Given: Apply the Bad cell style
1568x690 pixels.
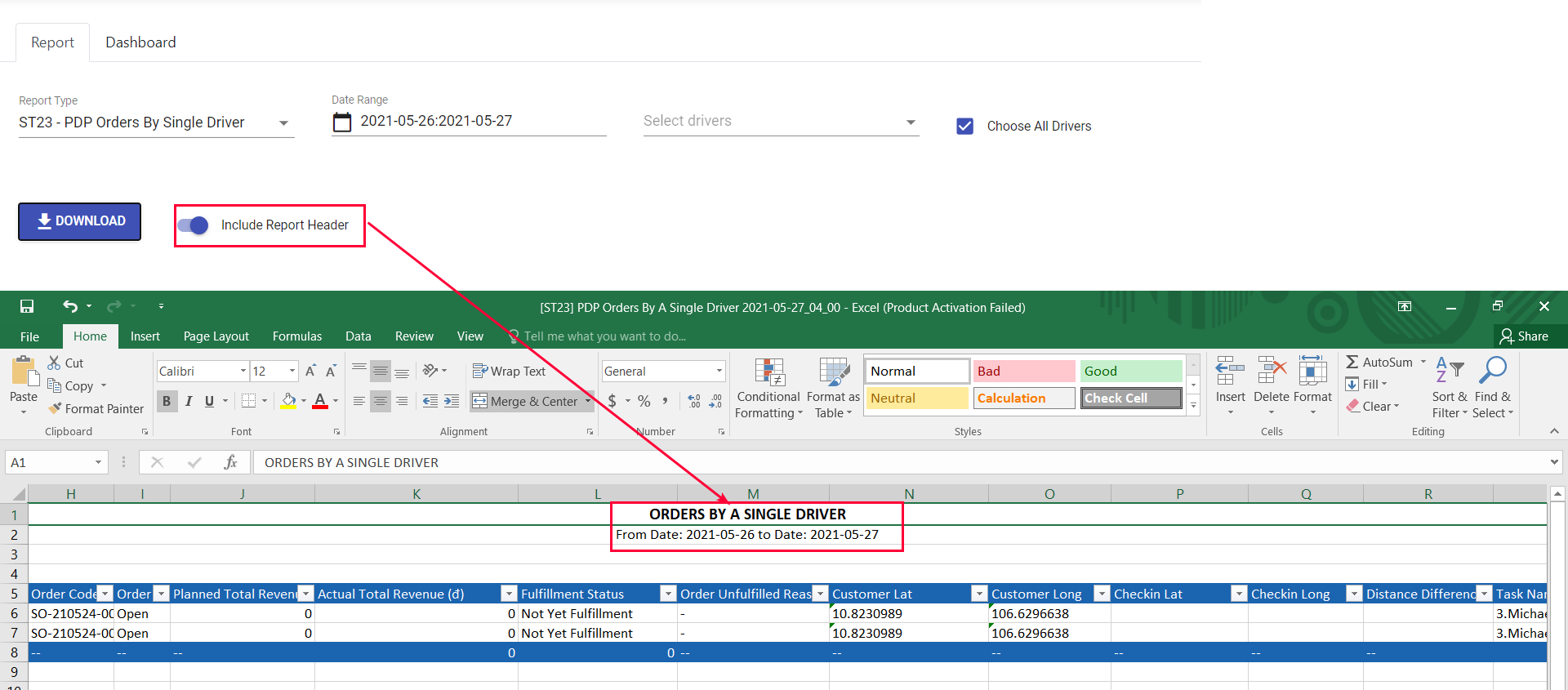Looking at the screenshot, I should coord(1024,371).
